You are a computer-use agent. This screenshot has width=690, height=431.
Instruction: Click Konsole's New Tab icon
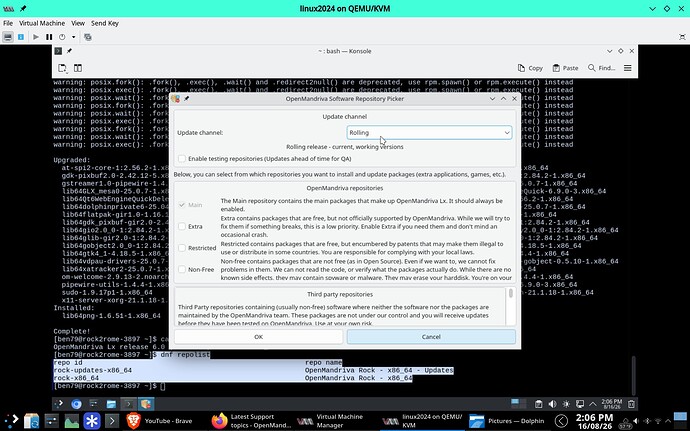[x=62, y=68]
